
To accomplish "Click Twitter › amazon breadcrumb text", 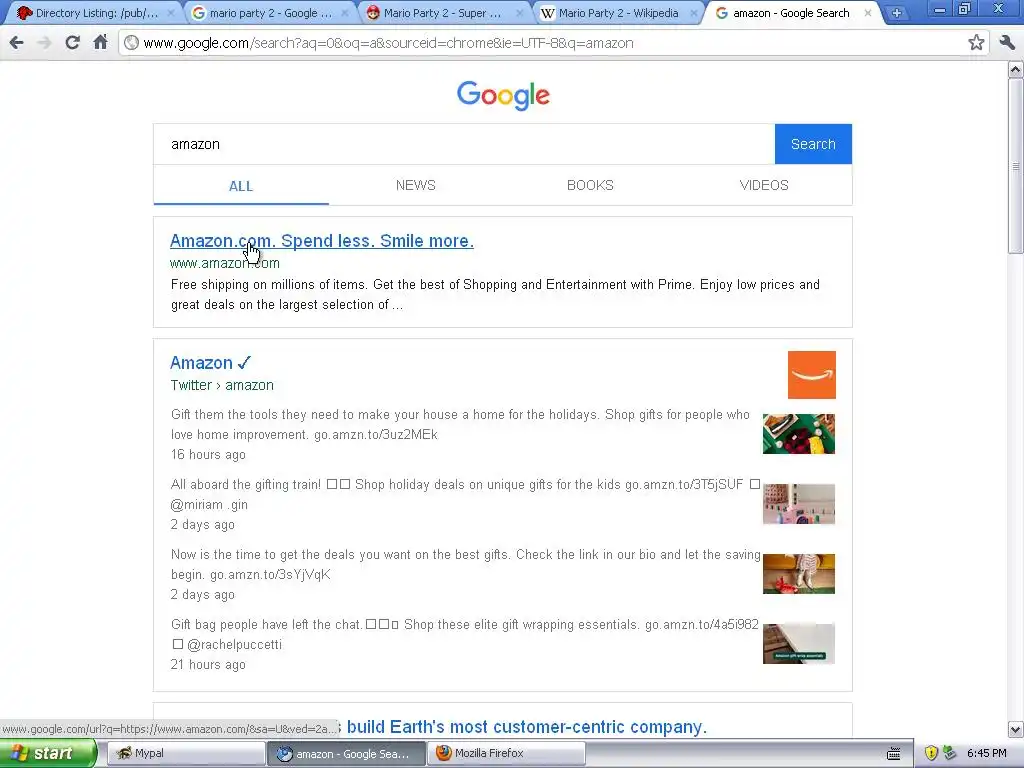I will point(222,385).
